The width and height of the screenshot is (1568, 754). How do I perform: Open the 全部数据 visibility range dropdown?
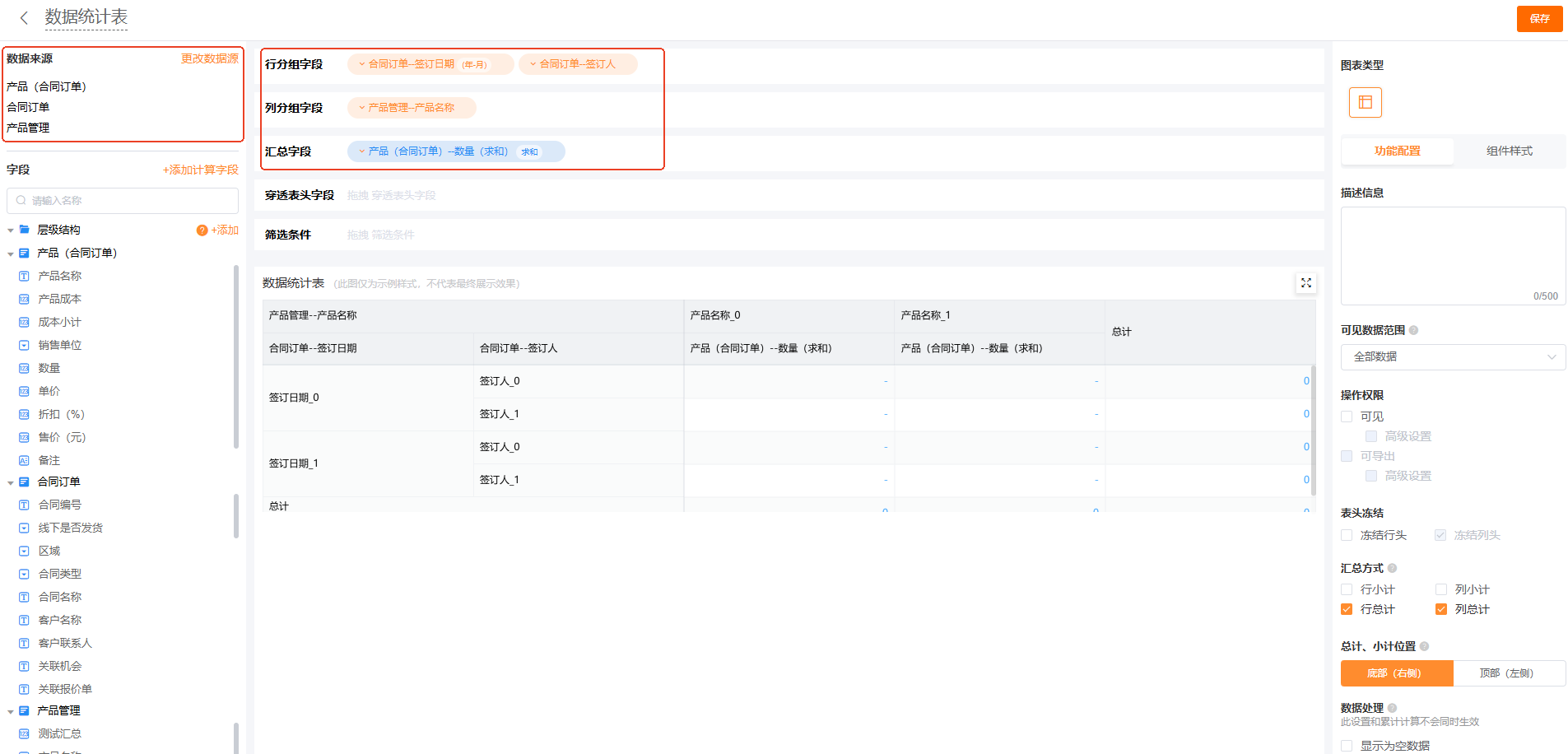(1453, 356)
